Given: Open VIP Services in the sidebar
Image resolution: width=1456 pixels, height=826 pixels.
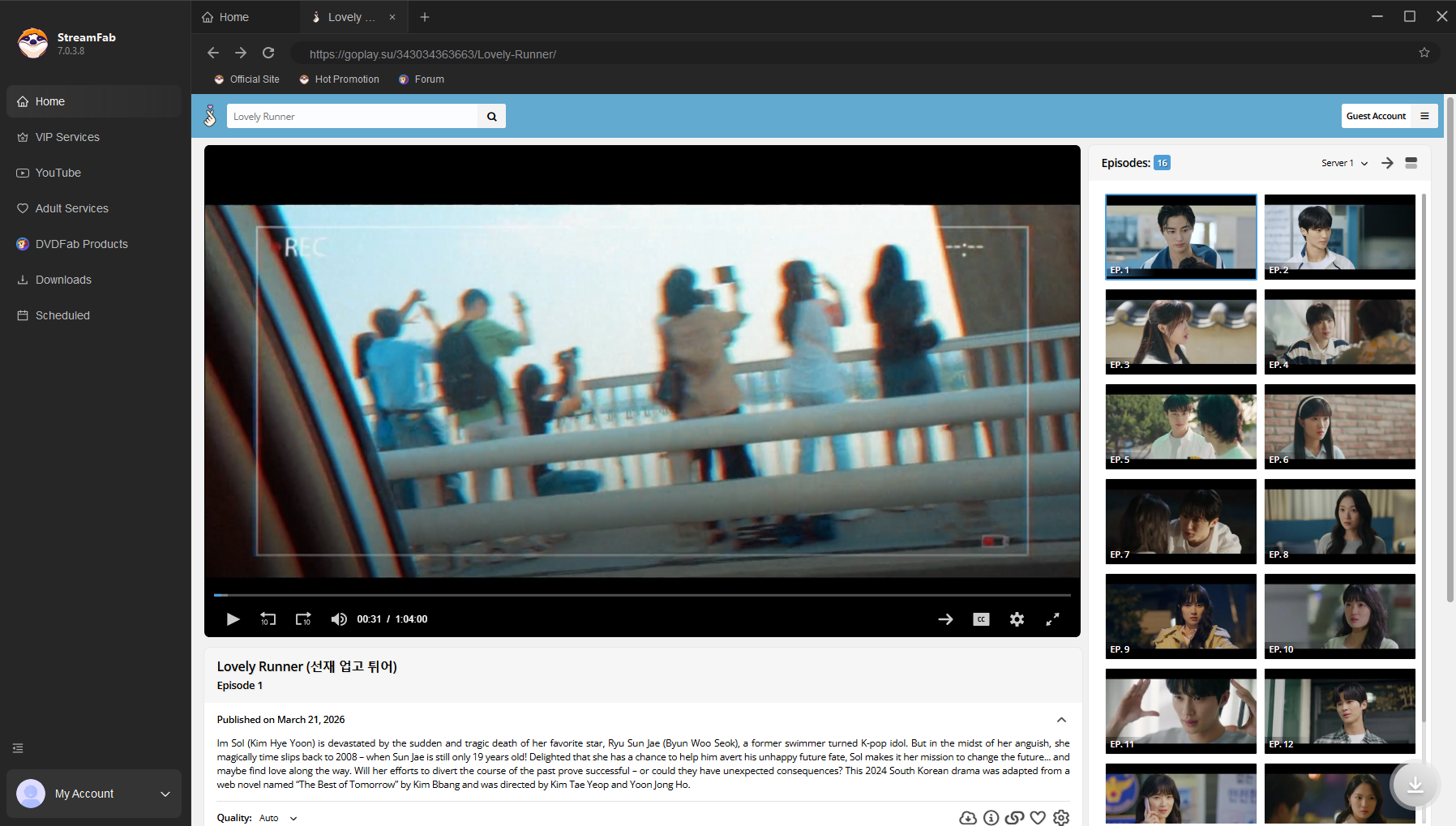Looking at the screenshot, I should coord(94,137).
